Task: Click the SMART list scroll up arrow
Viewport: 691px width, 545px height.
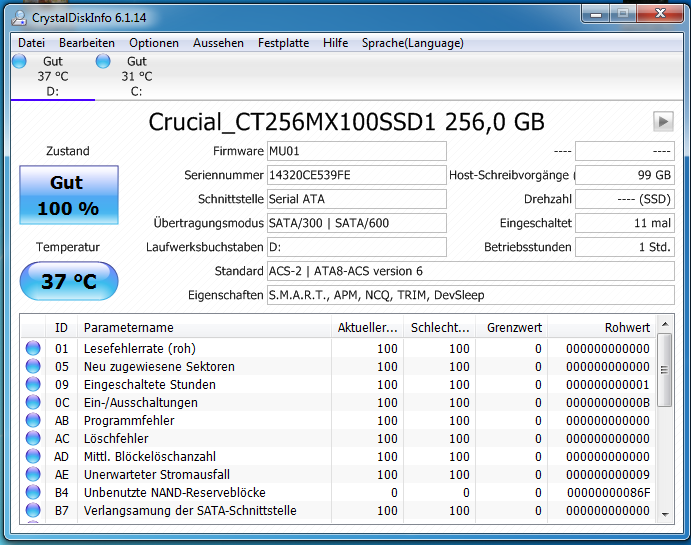Action: point(665,324)
